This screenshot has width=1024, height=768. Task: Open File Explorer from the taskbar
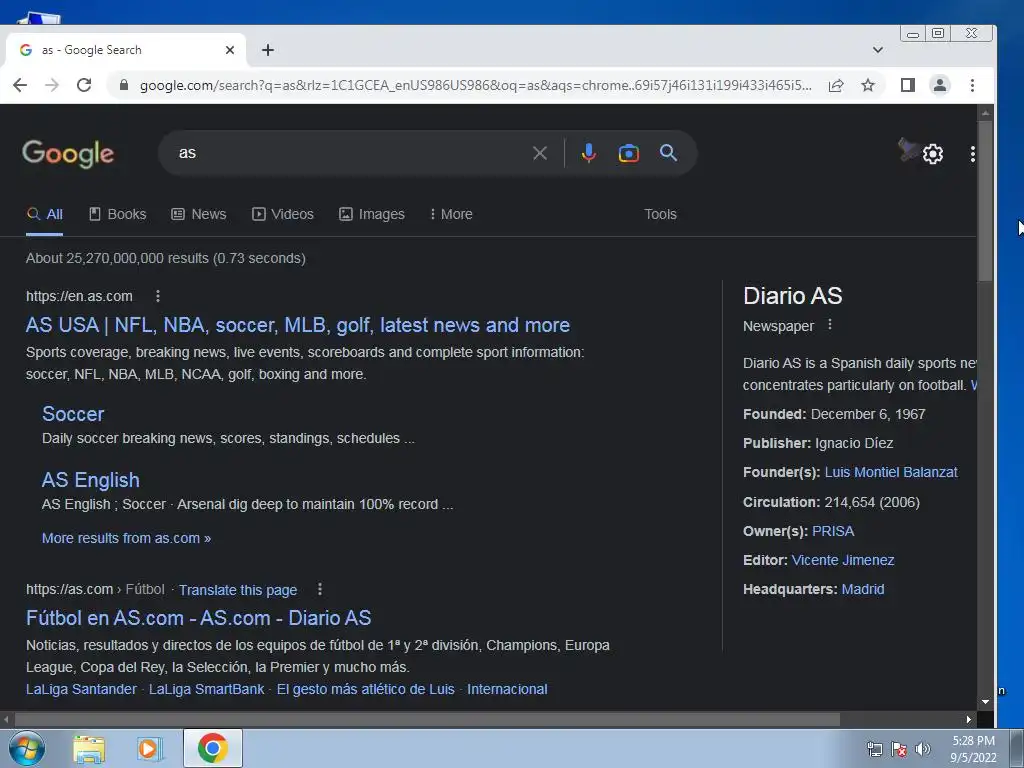pos(89,749)
